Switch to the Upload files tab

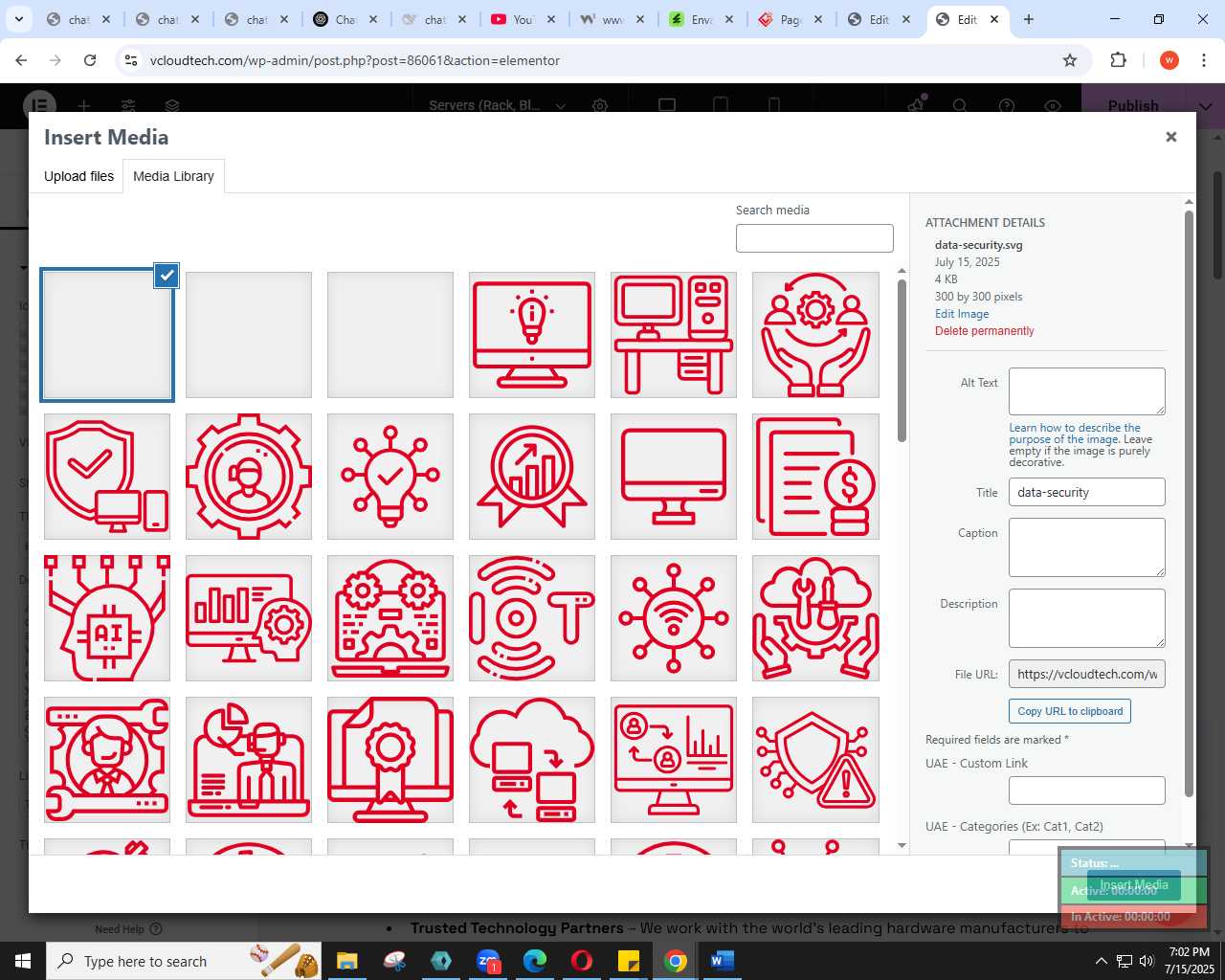(78, 176)
